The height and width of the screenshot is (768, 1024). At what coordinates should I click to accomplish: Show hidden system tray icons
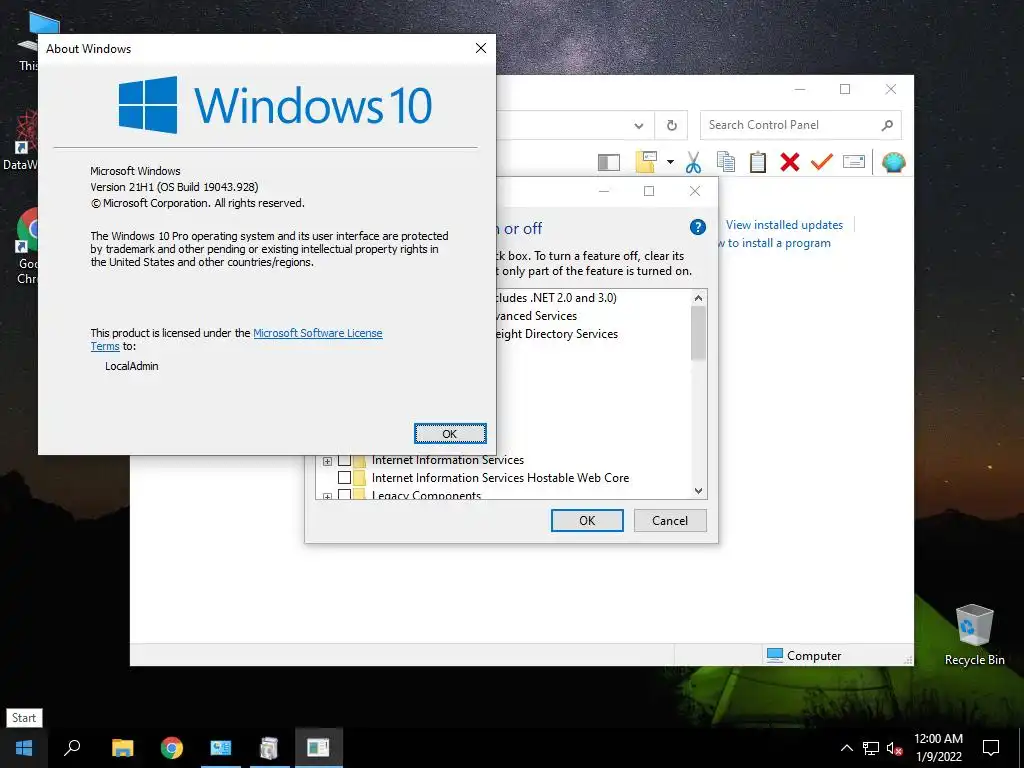[x=846, y=748]
